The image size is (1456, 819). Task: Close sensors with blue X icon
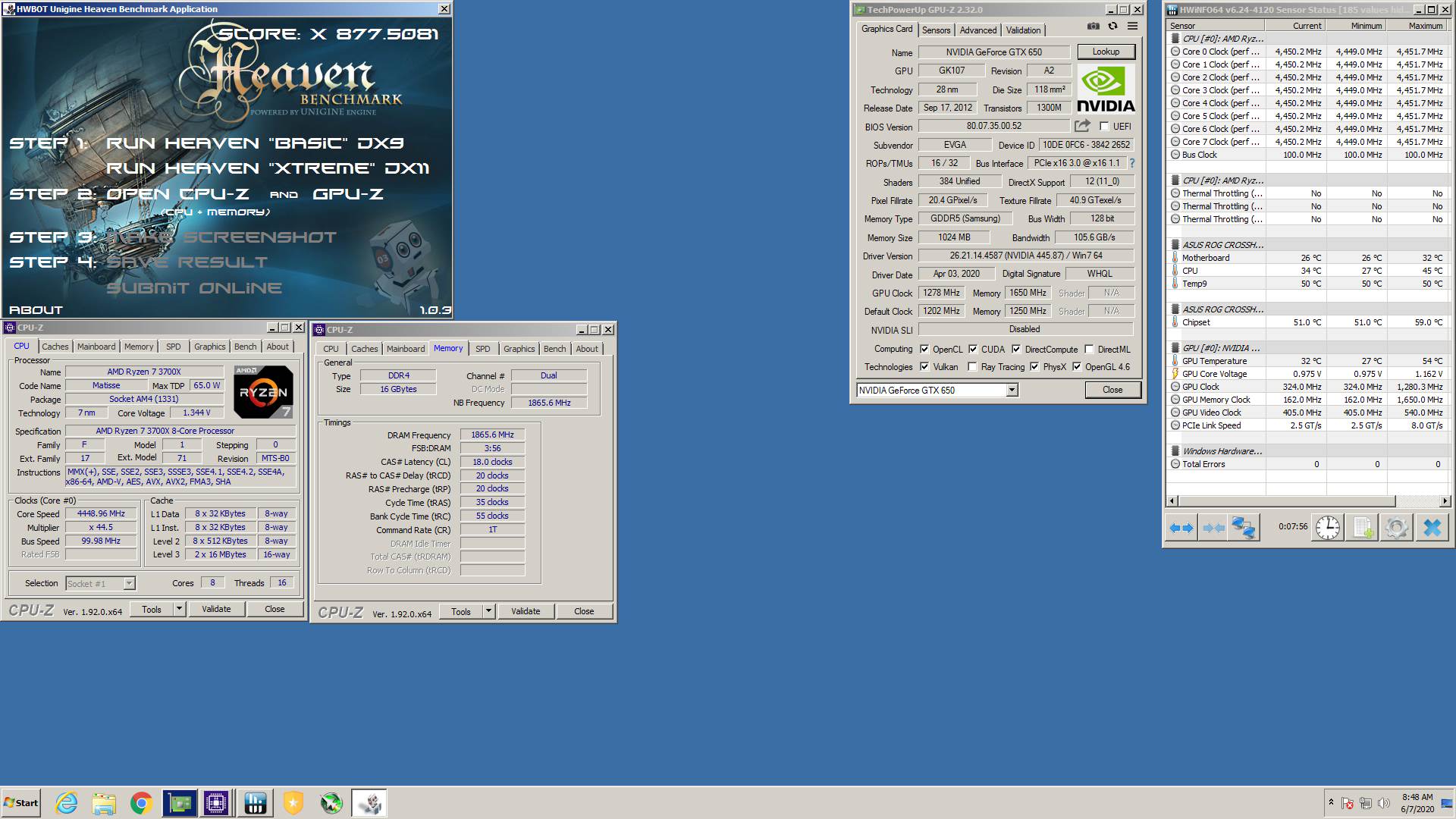point(1432,528)
